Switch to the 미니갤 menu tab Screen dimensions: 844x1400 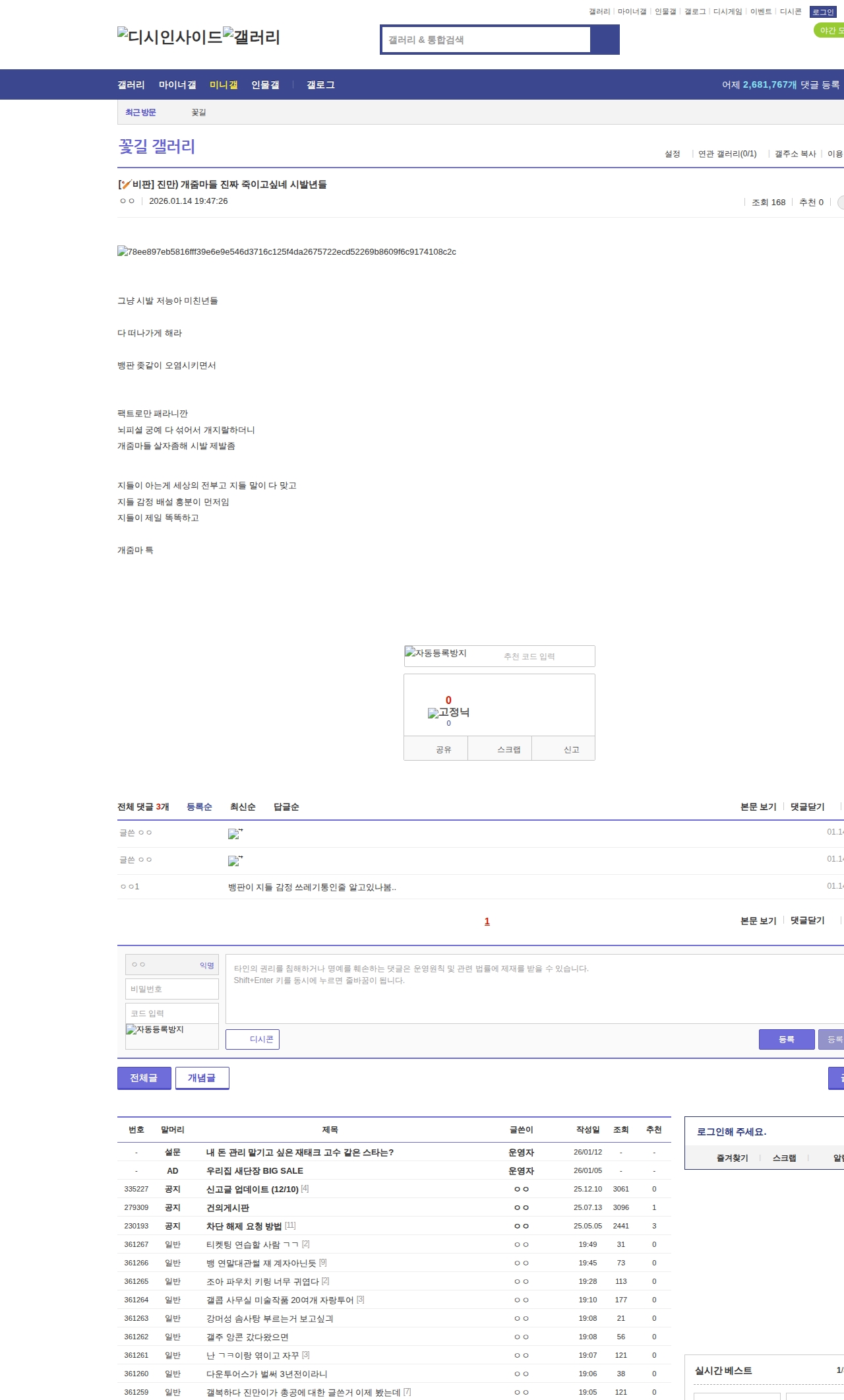(x=224, y=84)
